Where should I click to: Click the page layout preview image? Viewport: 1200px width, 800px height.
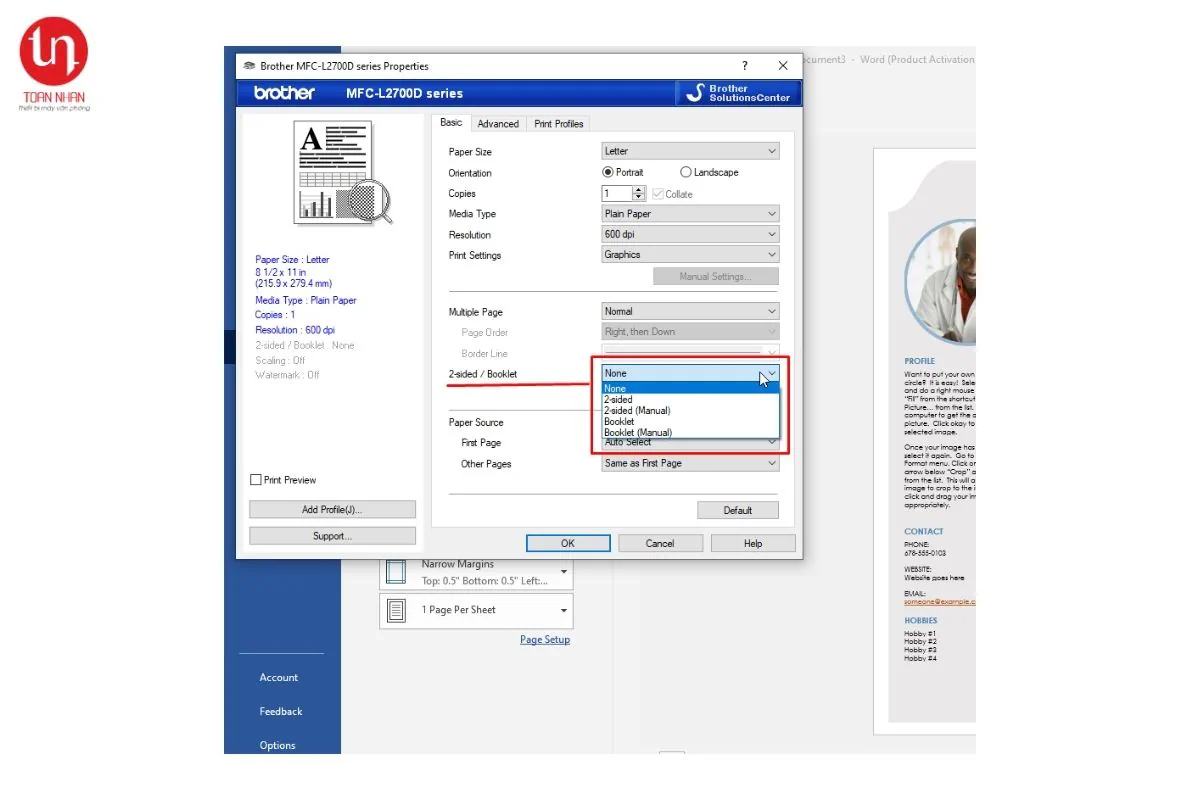[345, 172]
